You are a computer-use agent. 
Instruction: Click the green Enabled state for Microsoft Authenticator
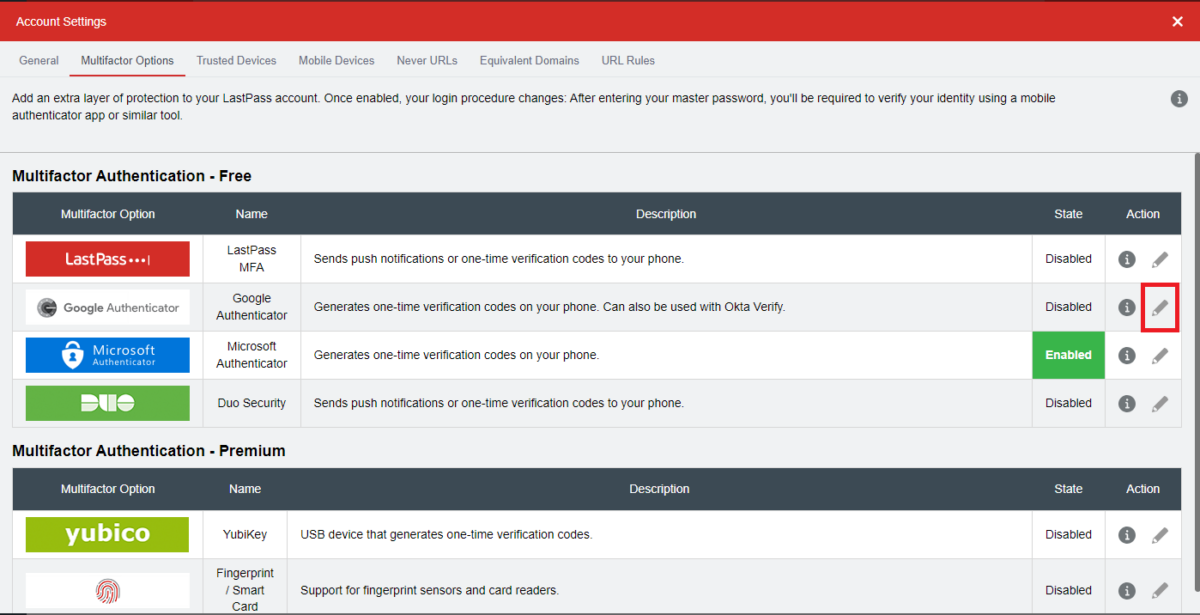[1068, 355]
